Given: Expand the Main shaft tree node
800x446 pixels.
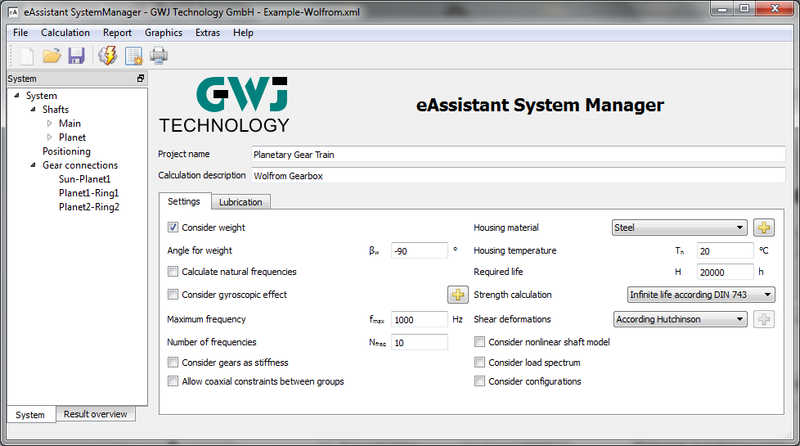Looking at the screenshot, I should 49,124.
